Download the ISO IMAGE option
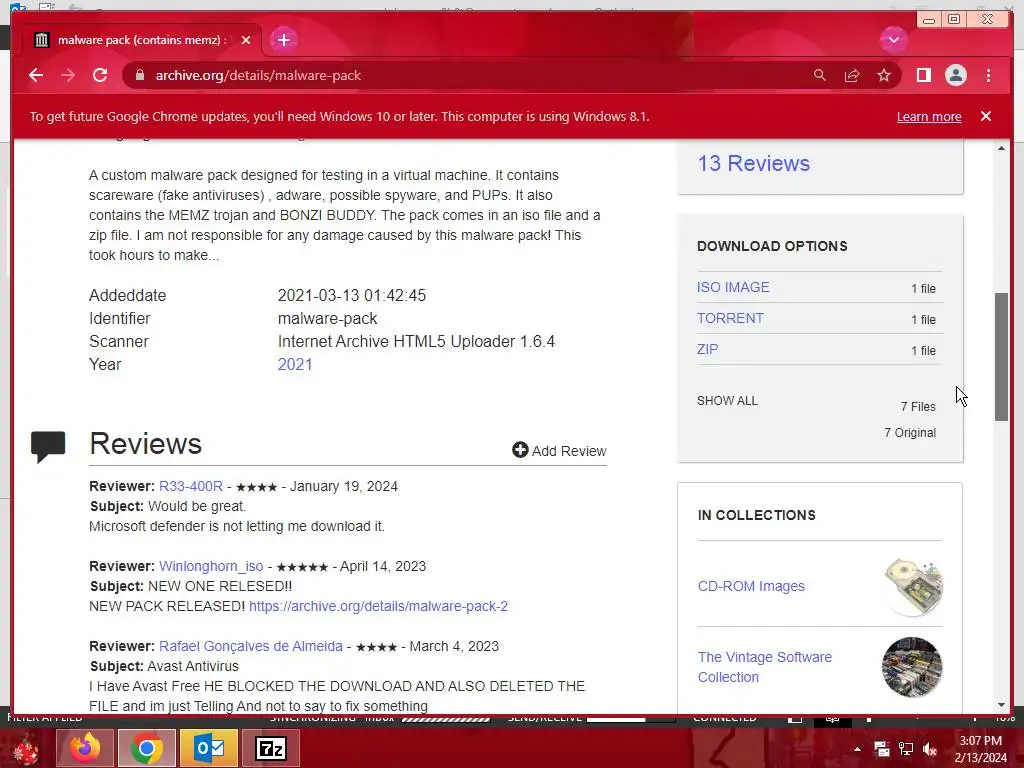This screenshot has height=768, width=1024. pyautogui.click(x=733, y=287)
